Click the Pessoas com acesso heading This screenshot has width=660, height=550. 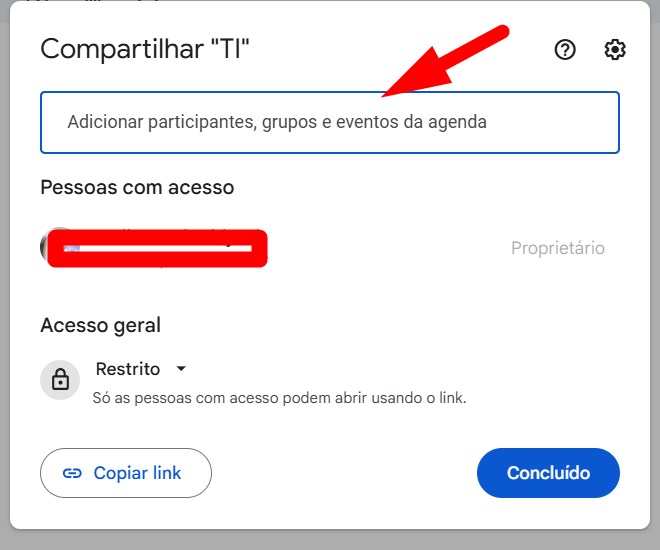[x=137, y=187]
